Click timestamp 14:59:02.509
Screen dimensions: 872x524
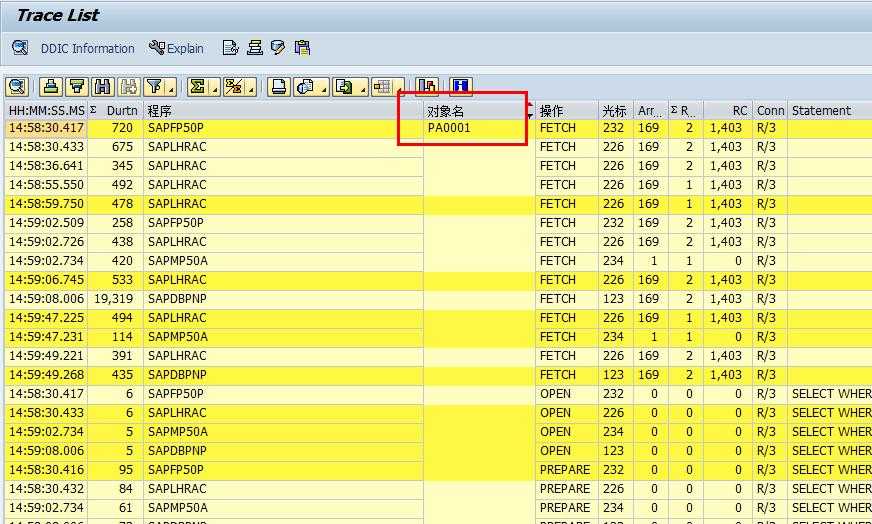click(47, 223)
